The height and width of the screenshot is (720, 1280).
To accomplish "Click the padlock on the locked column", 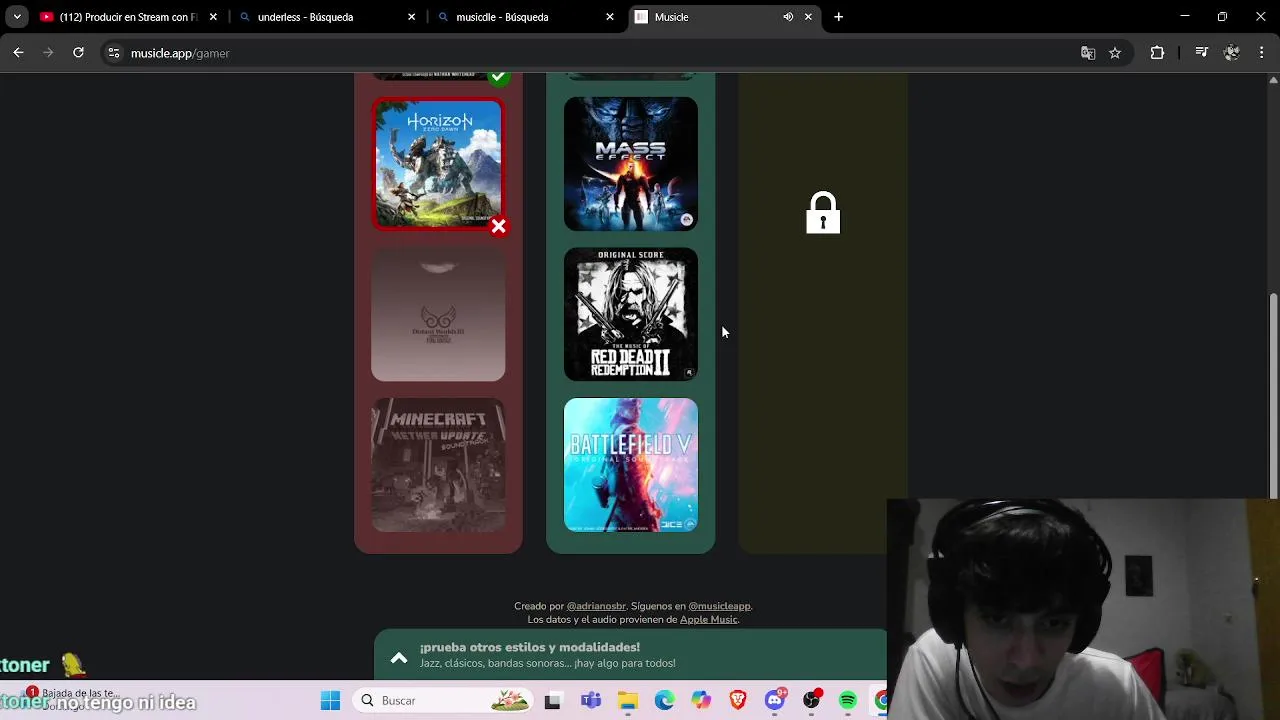I will [823, 213].
